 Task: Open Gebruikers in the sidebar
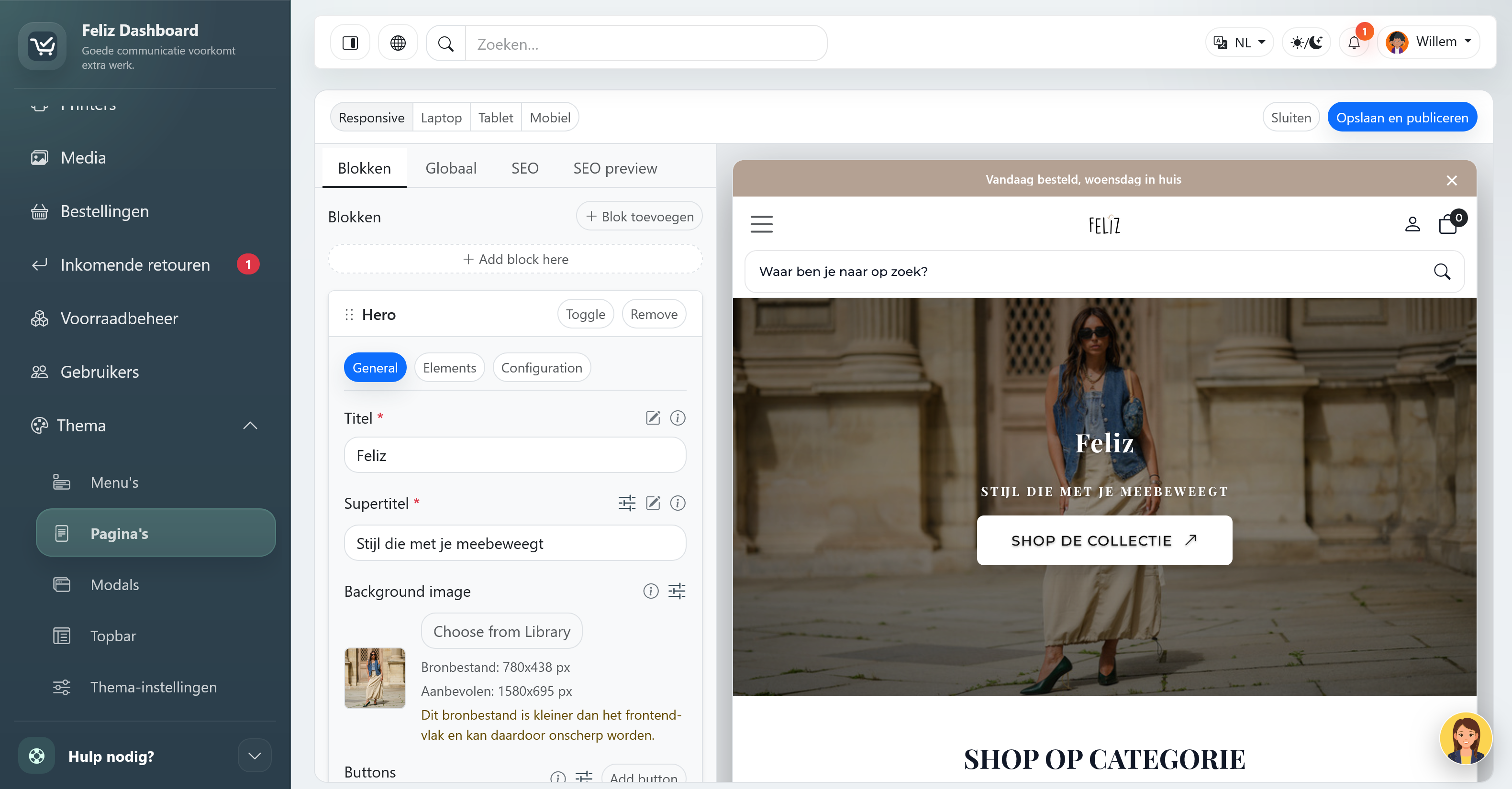[x=100, y=372]
